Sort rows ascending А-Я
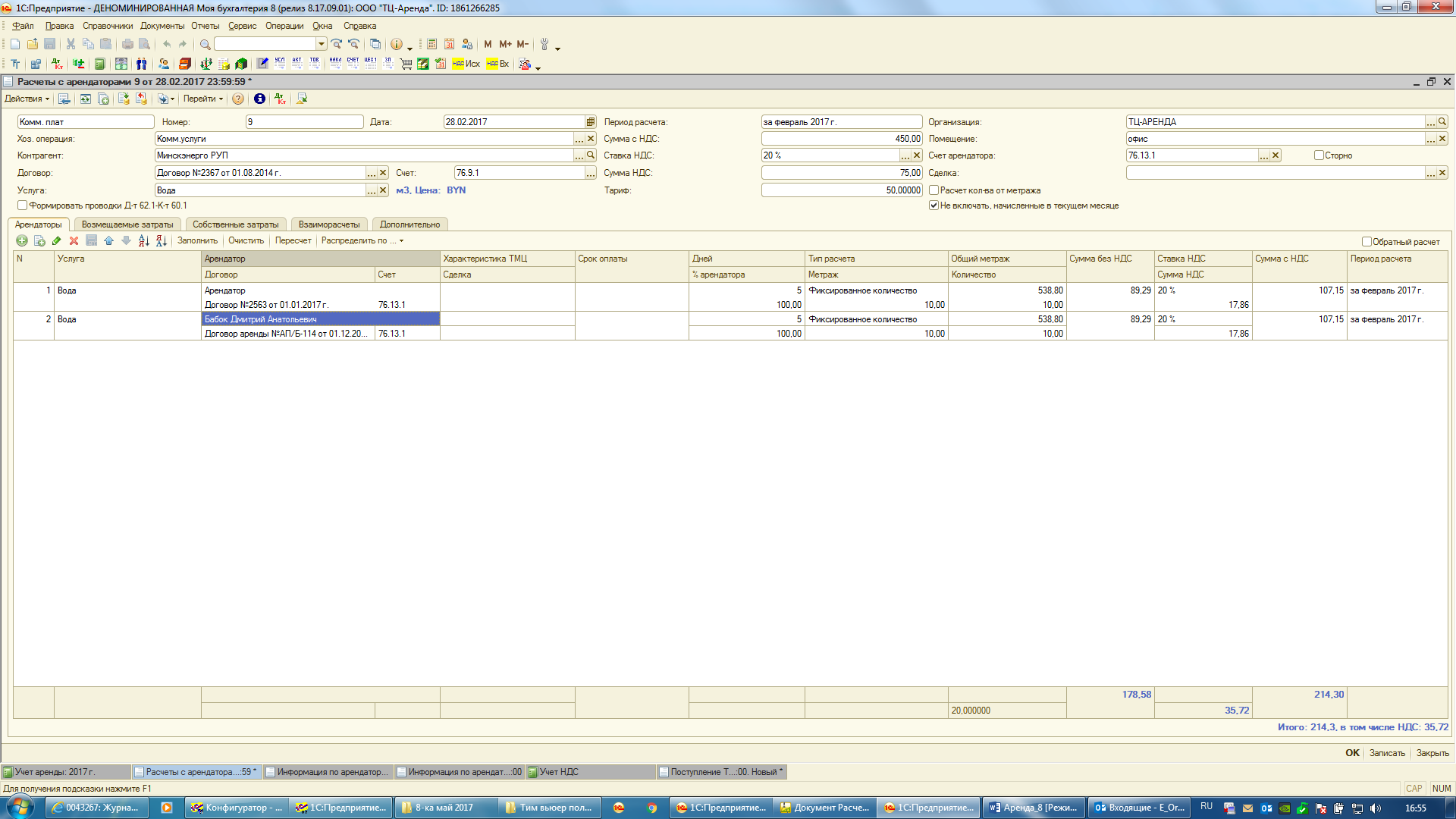Image resolution: width=1456 pixels, height=819 pixels. pyautogui.click(x=143, y=240)
